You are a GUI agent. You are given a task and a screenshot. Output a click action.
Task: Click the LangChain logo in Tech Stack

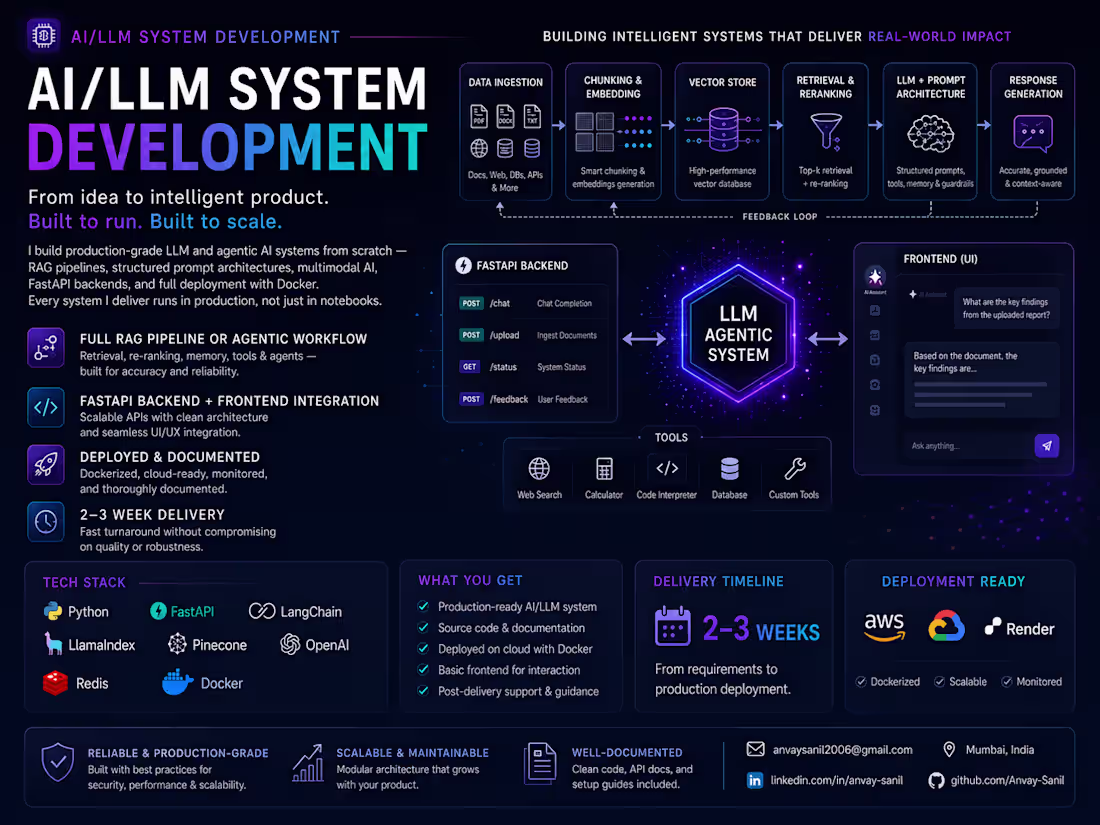pos(262,611)
